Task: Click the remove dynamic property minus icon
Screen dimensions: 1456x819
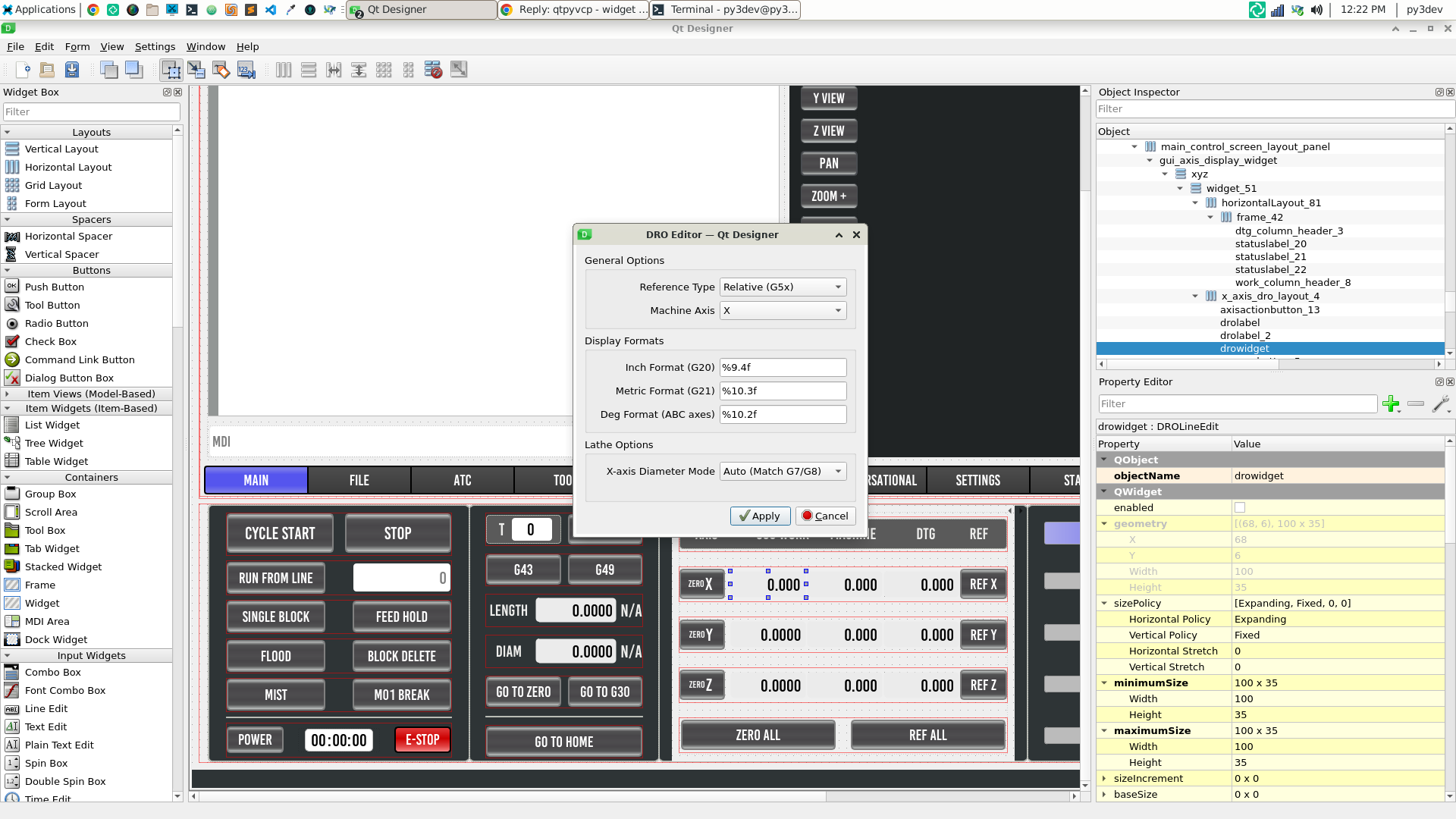Action: [1416, 404]
